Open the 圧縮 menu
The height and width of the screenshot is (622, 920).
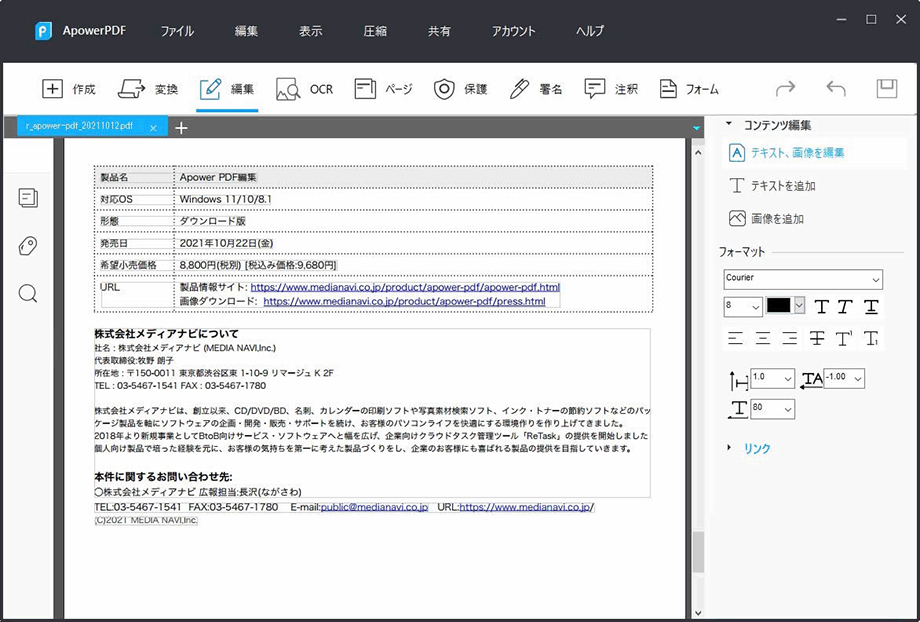pos(375,31)
